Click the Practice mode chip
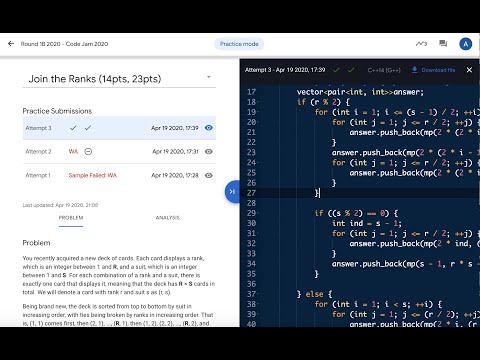Viewport: 480px width, 360px height. coord(239,44)
